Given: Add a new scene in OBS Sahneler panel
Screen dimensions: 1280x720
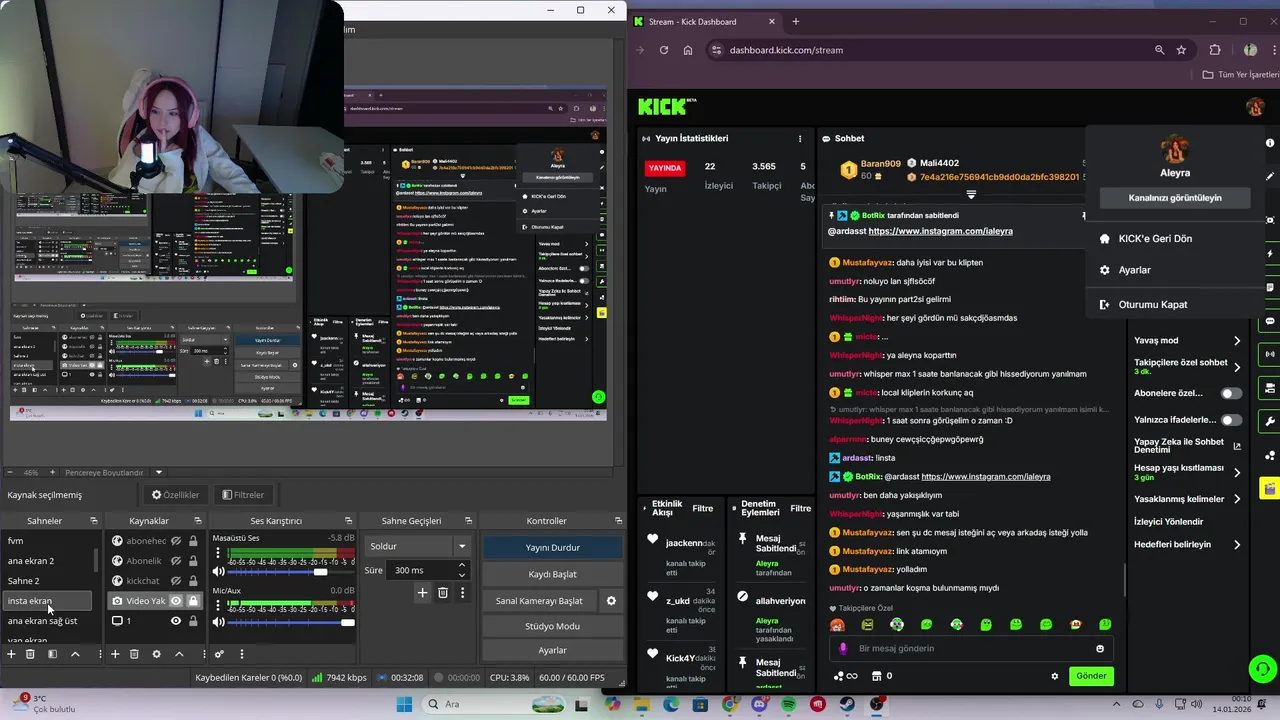Looking at the screenshot, I should point(11,654).
